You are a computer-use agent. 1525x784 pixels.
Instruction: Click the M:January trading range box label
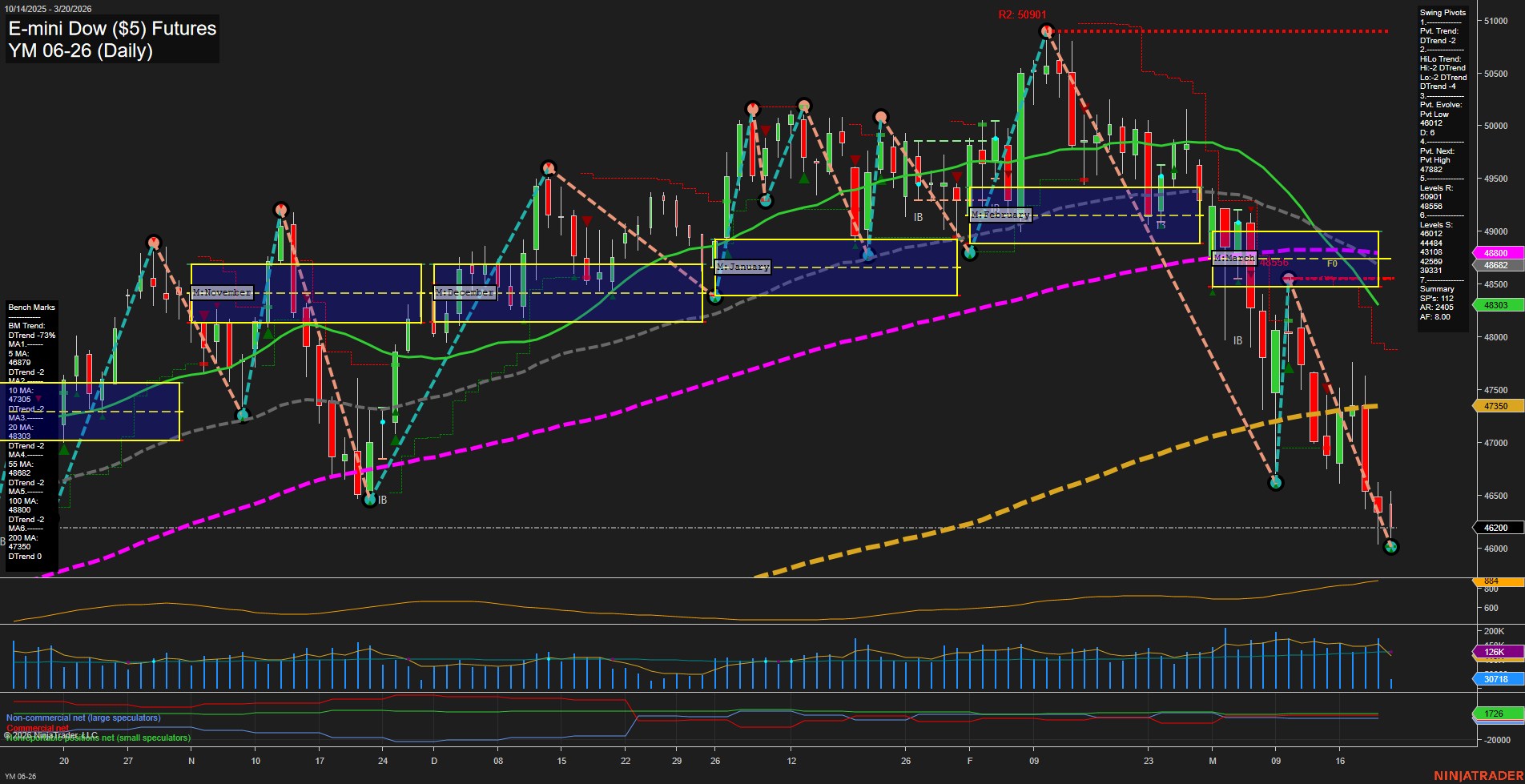point(742,267)
